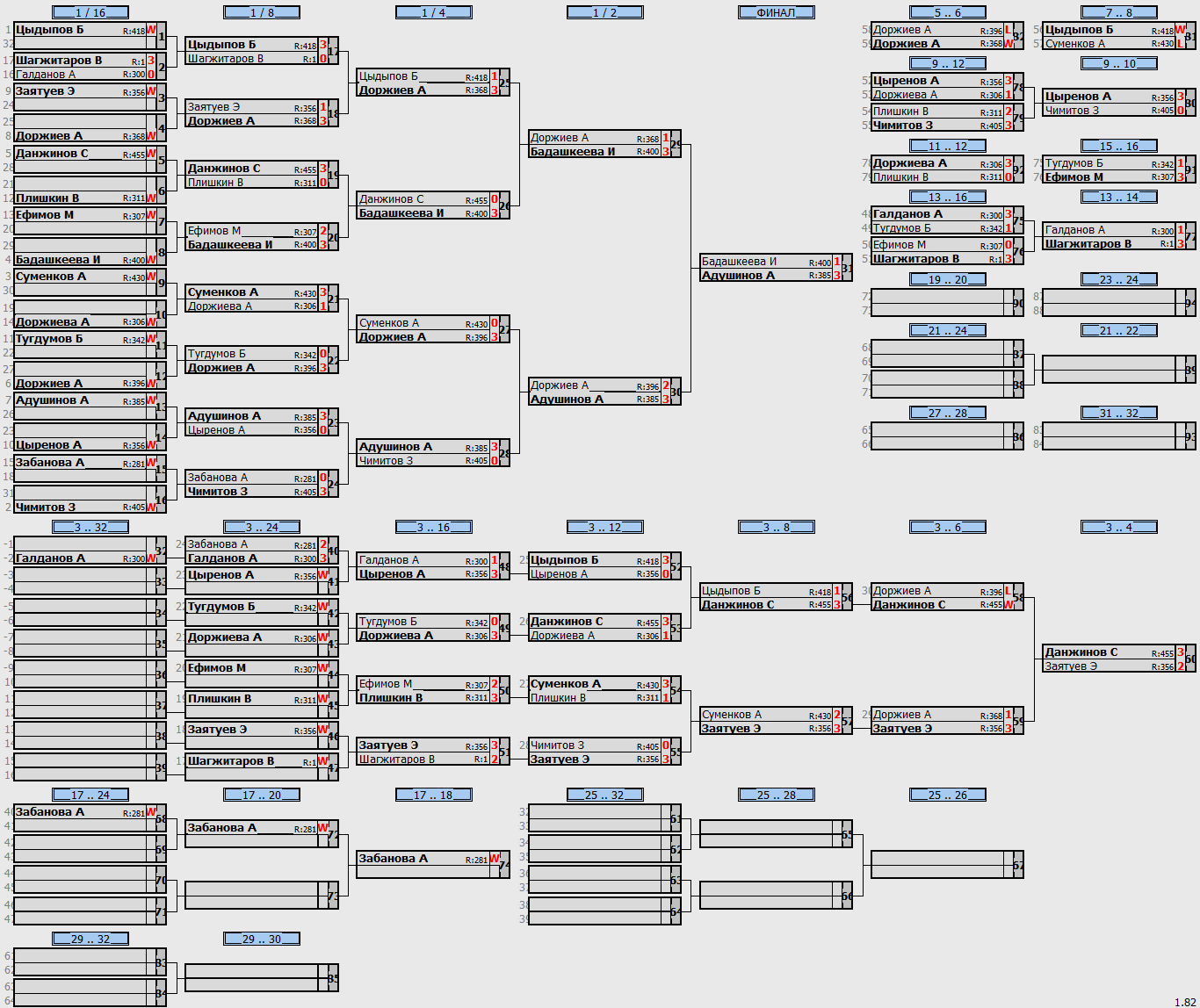Click the "5 .. 6" placement header
Image resolution: width=1200 pixels, height=1008 pixels.
(x=947, y=12)
